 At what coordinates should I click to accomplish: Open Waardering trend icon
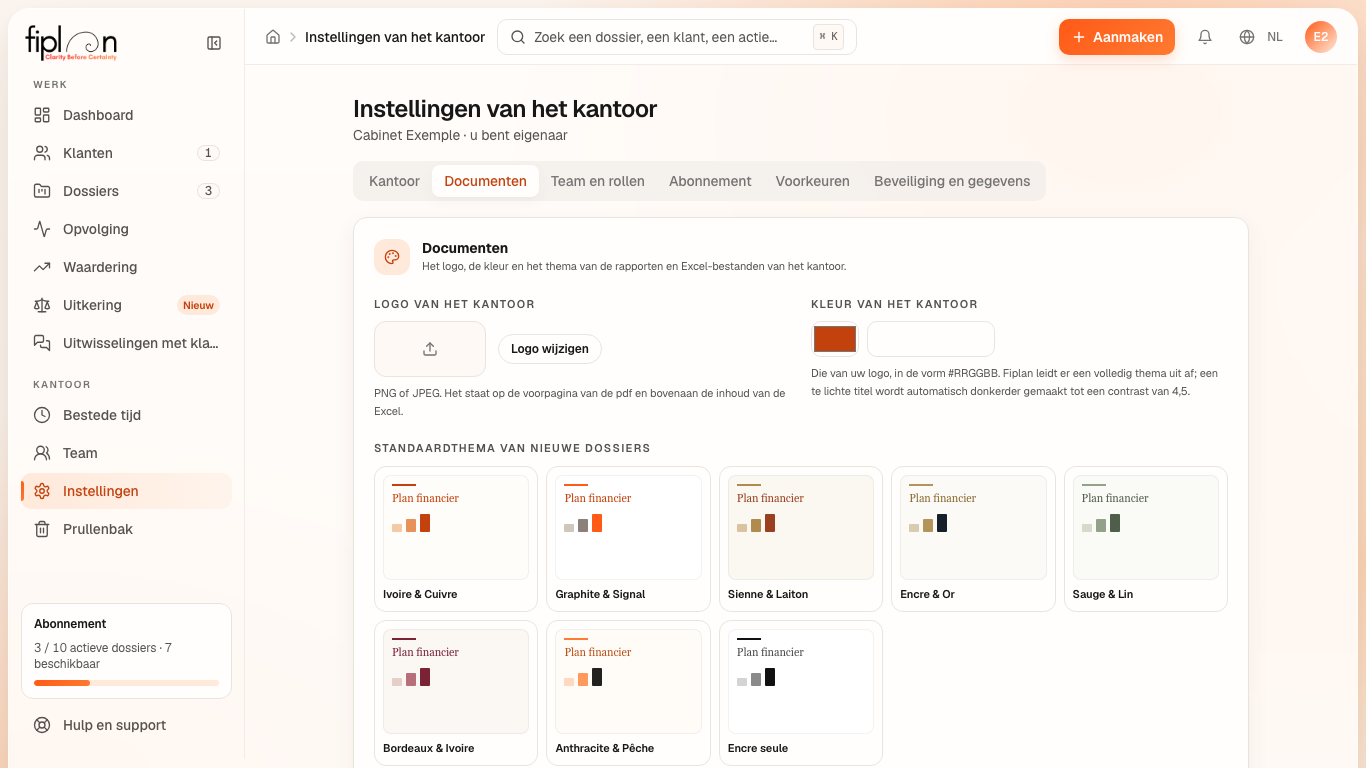pos(42,267)
